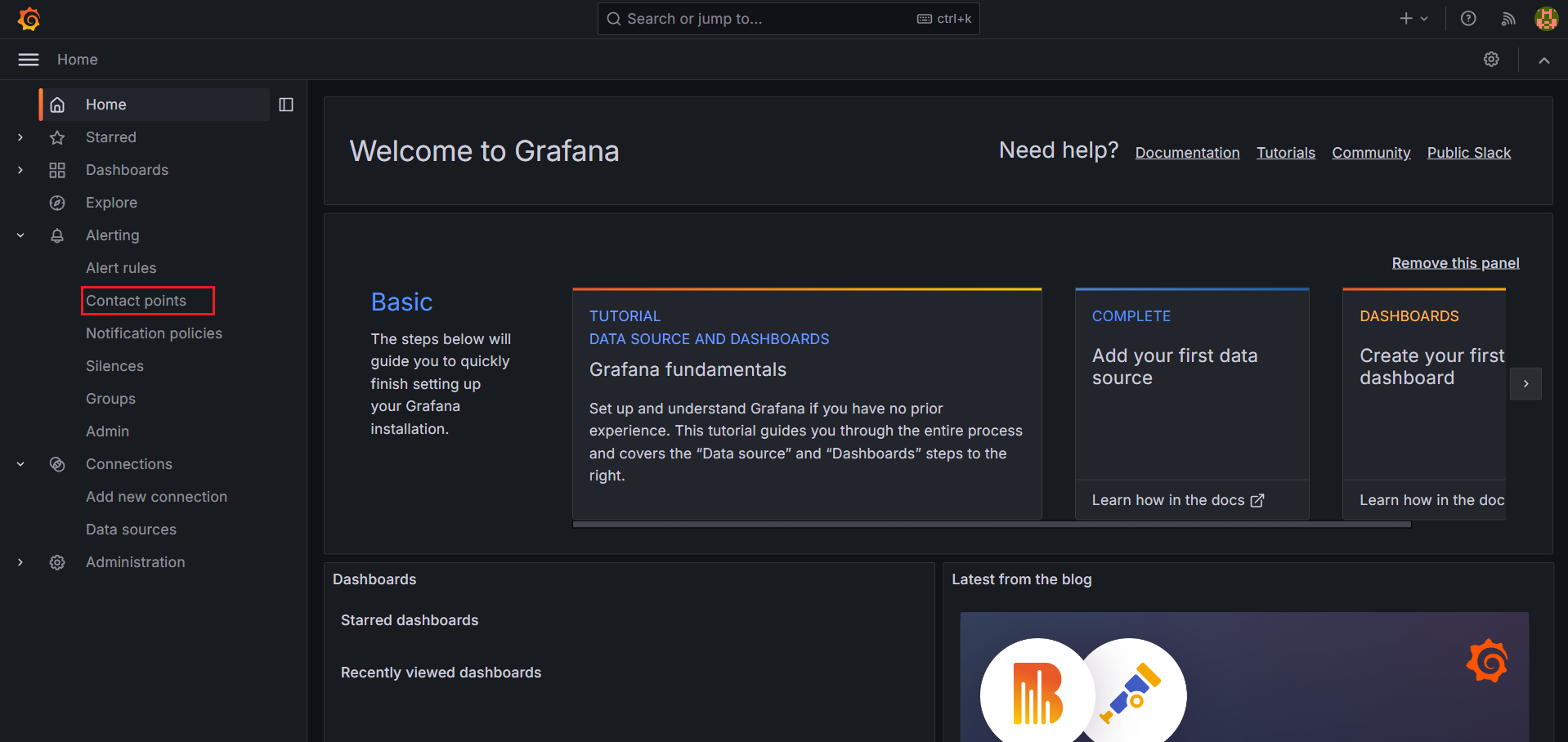
Task: Open the Documentation link
Action: [1187, 152]
